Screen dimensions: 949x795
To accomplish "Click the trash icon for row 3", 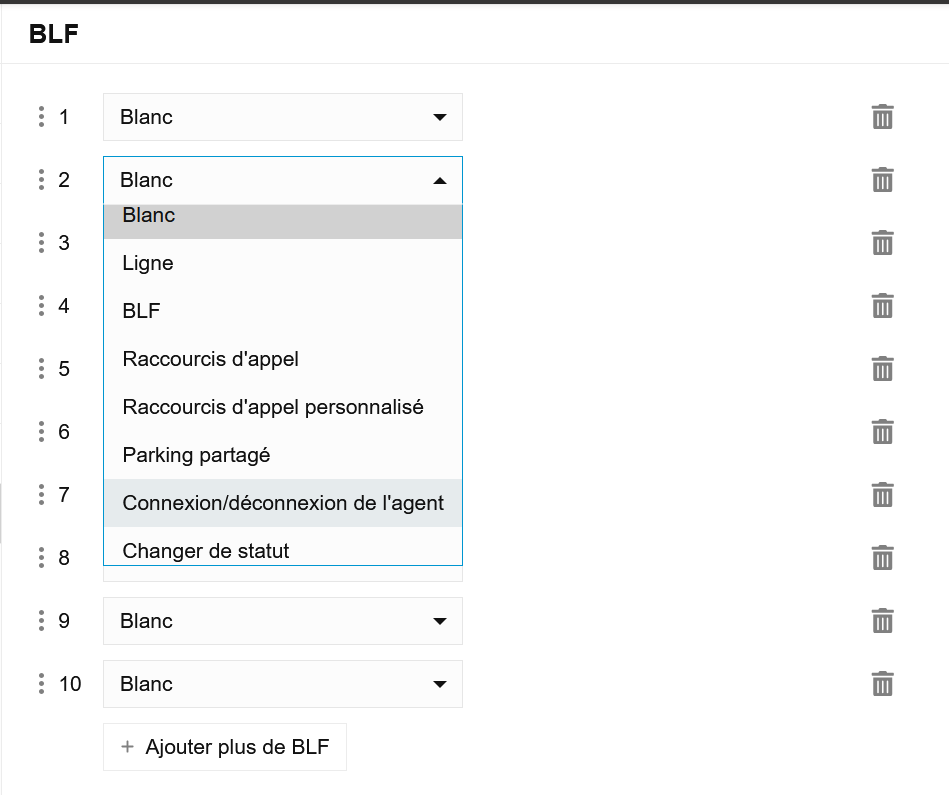I will point(882,243).
